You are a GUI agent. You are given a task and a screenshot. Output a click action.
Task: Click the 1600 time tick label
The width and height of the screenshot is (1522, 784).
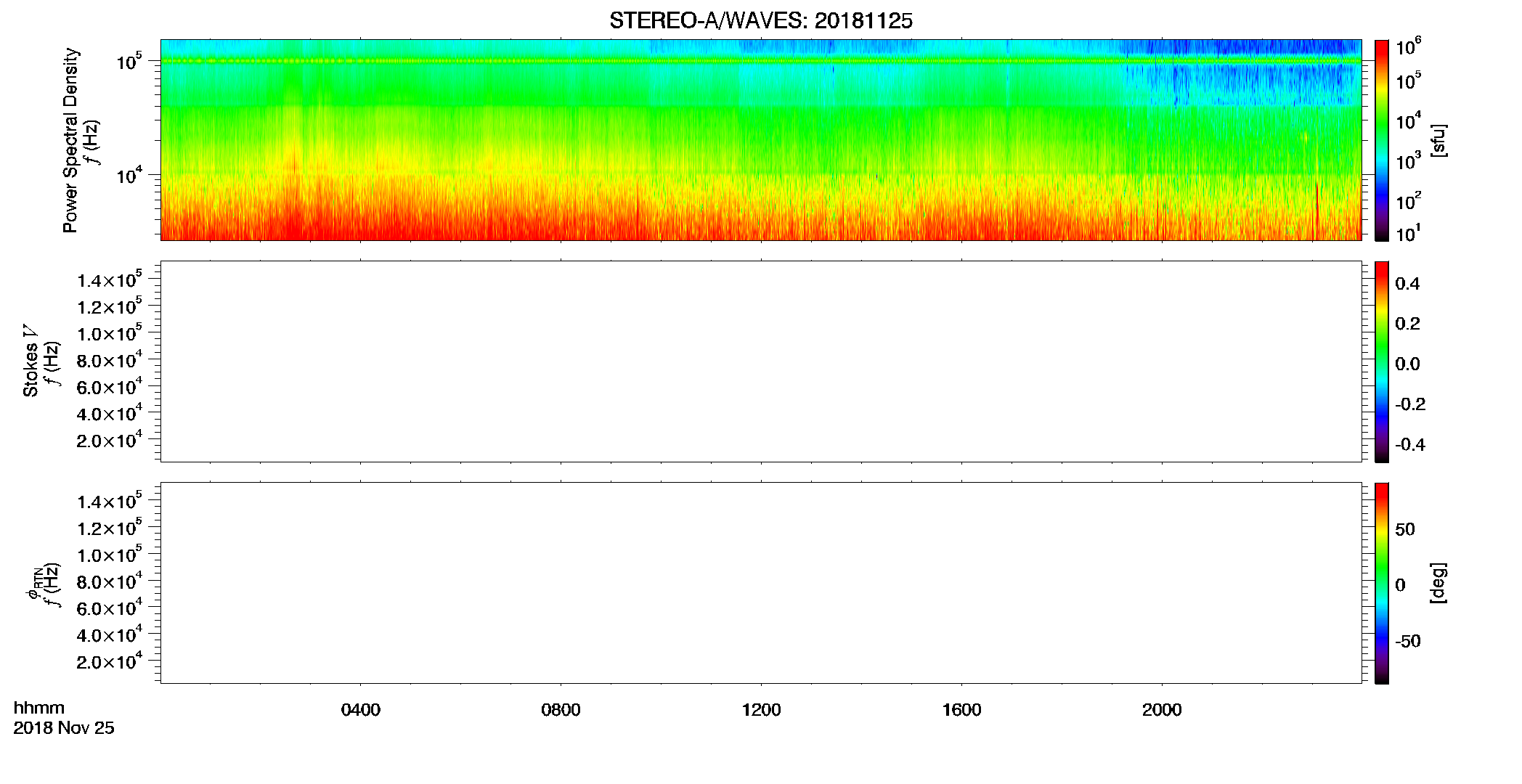tap(961, 710)
